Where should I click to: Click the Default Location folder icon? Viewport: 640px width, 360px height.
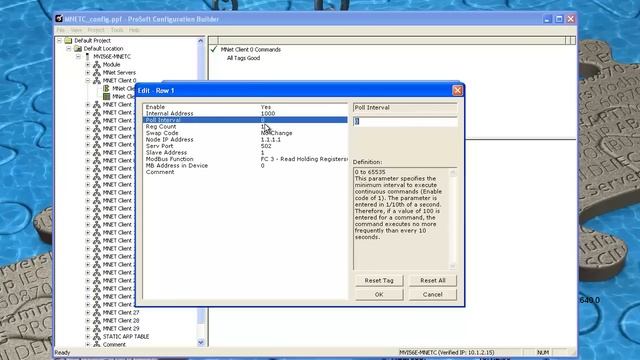click(x=78, y=49)
